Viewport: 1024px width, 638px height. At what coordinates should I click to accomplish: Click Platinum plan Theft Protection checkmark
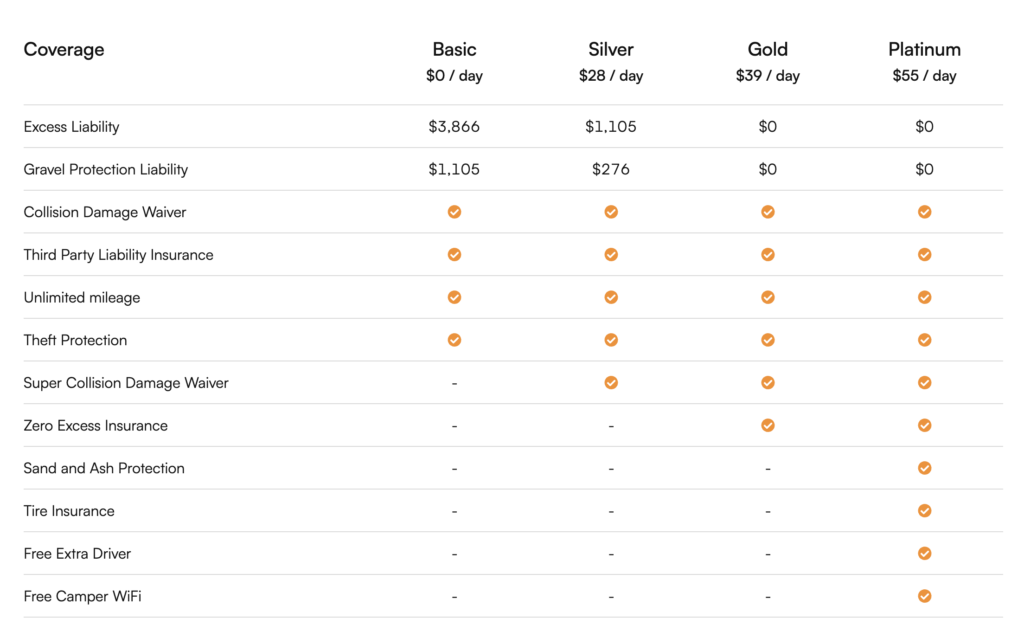point(925,340)
